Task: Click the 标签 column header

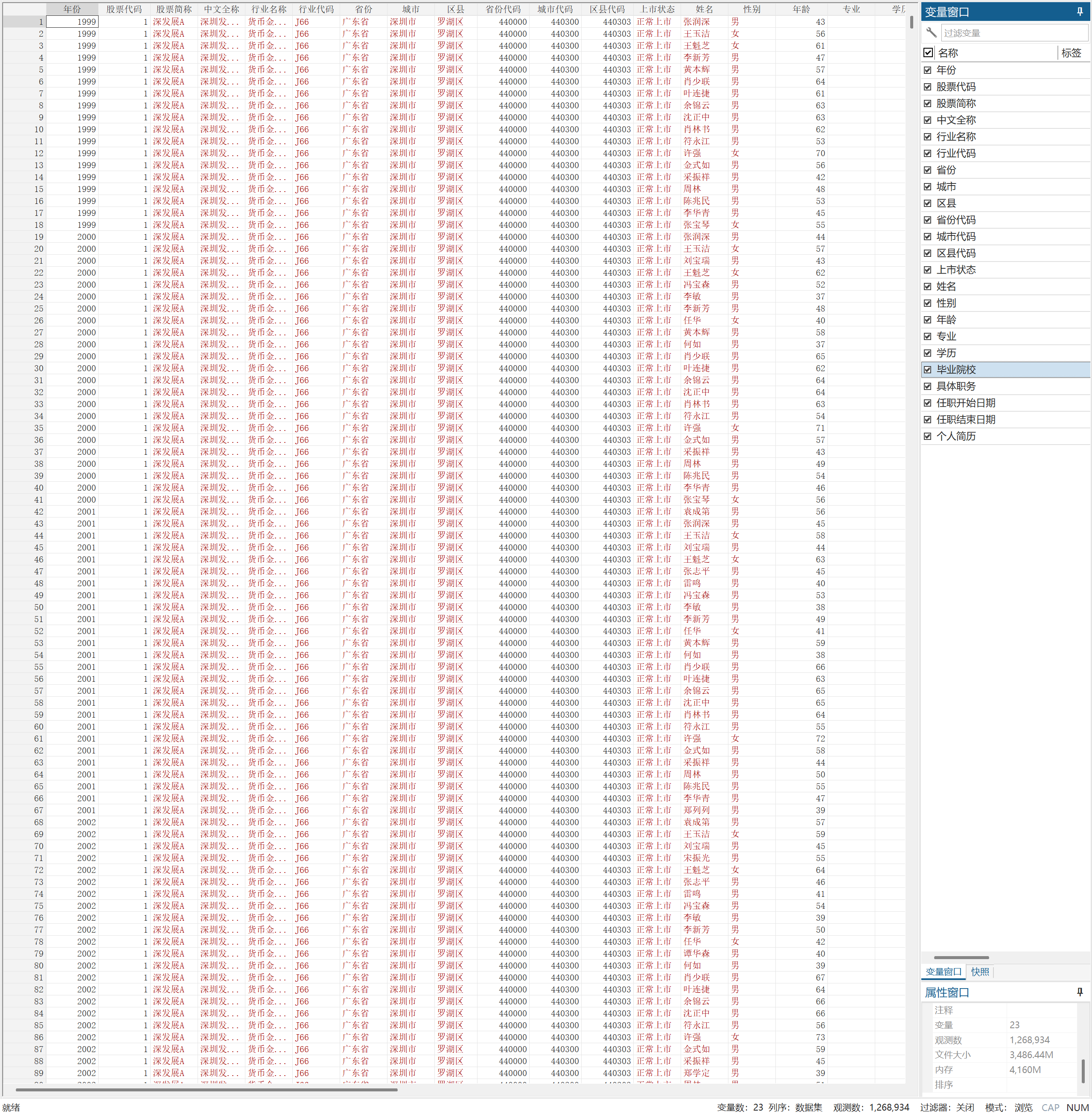Action: 1071,53
